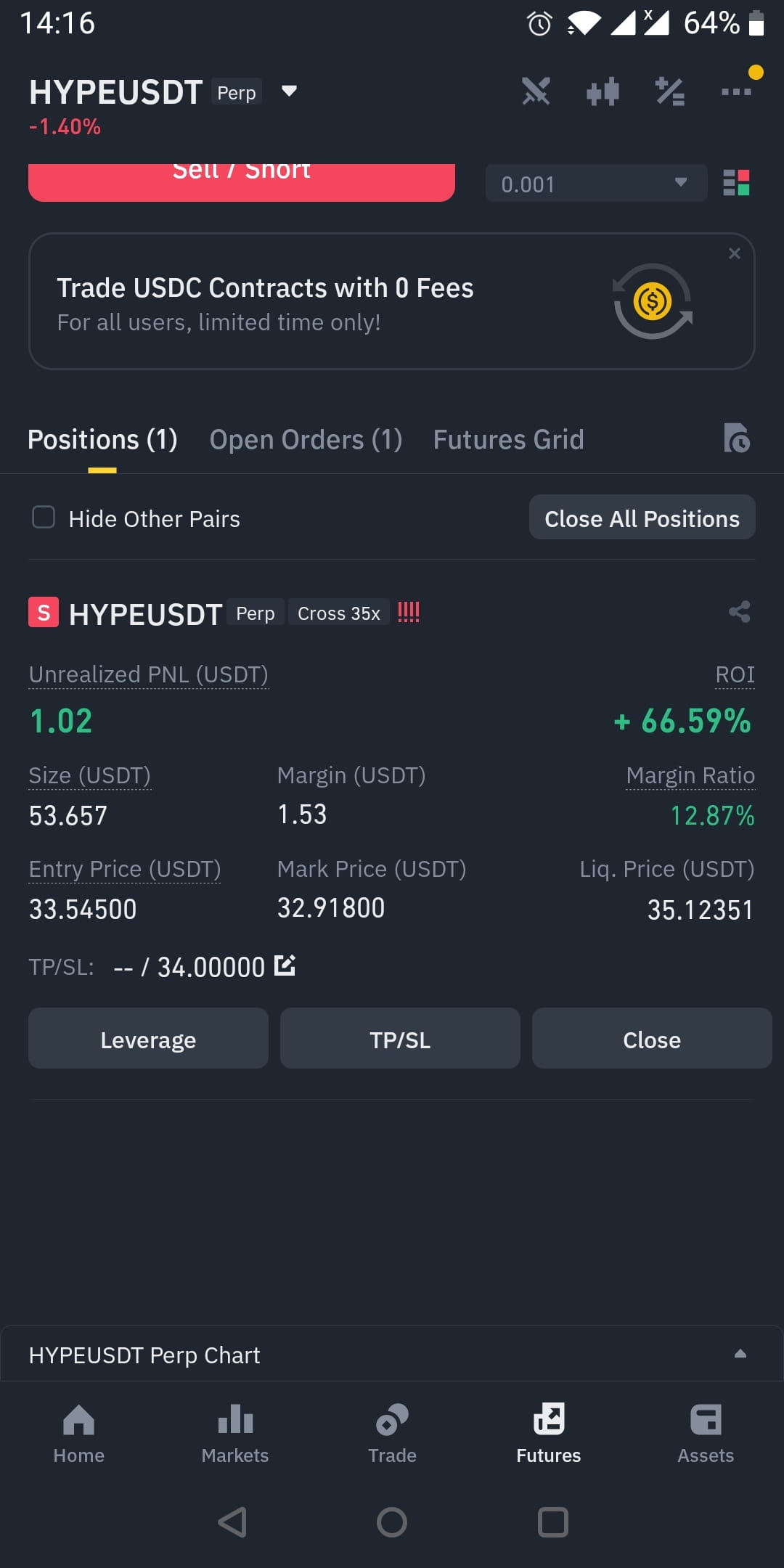Switch to the Open Orders (1) tab
The width and height of the screenshot is (784, 1568).
tap(306, 439)
